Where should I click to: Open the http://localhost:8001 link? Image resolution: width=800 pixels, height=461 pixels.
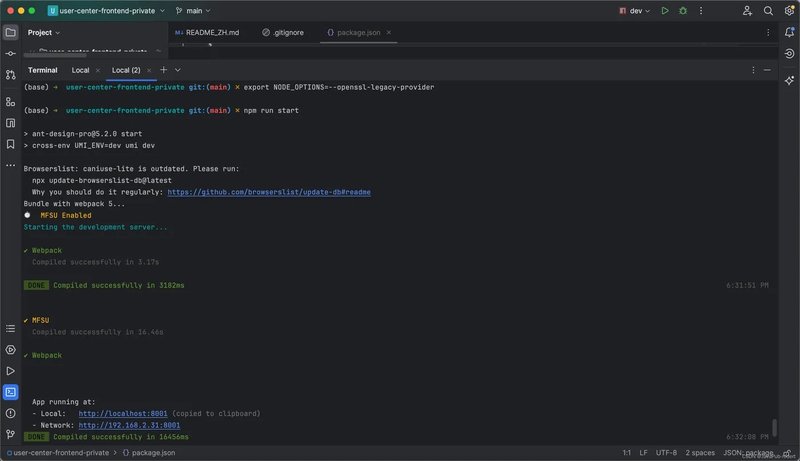click(x=123, y=414)
